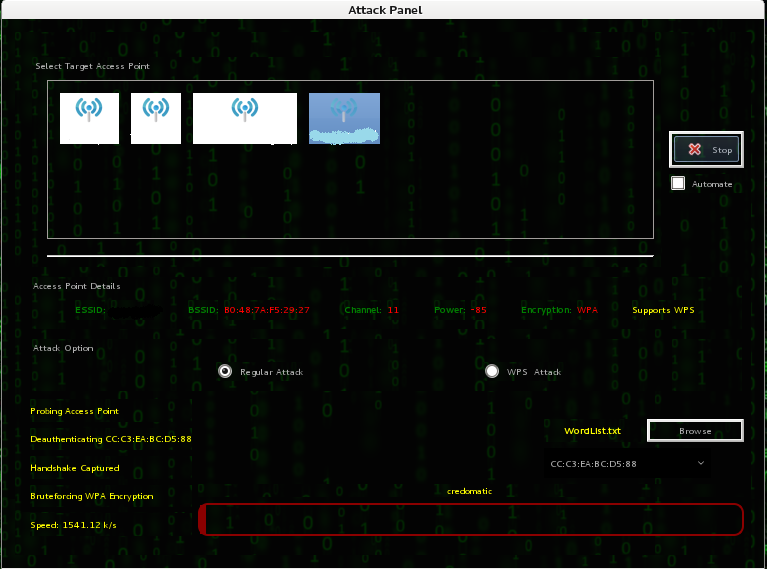Click the credomatic current word text
Image resolution: width=767 pixels, height=569 pixels.
[x=470, y=491]
